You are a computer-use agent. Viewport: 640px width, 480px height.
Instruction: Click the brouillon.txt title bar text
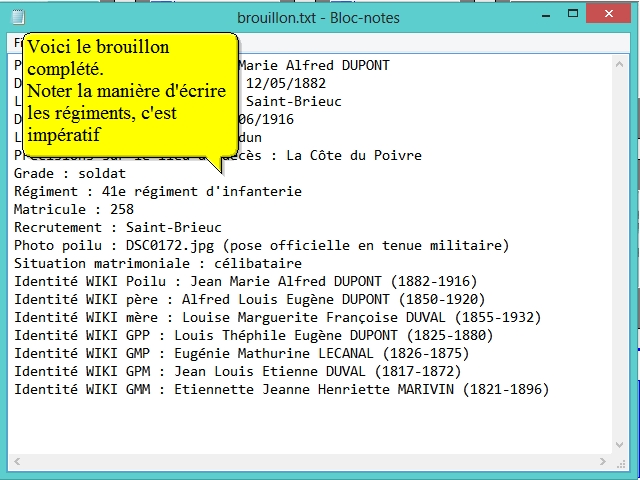click(318, 17)
